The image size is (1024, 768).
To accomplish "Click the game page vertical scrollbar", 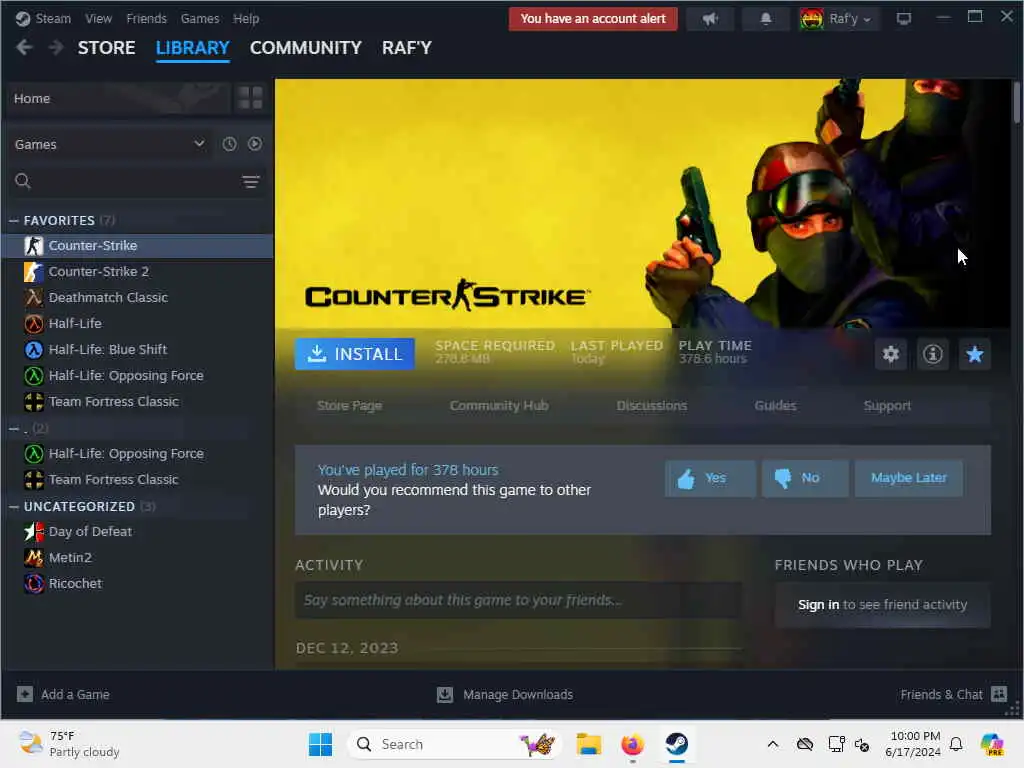I will (1017, 101).
